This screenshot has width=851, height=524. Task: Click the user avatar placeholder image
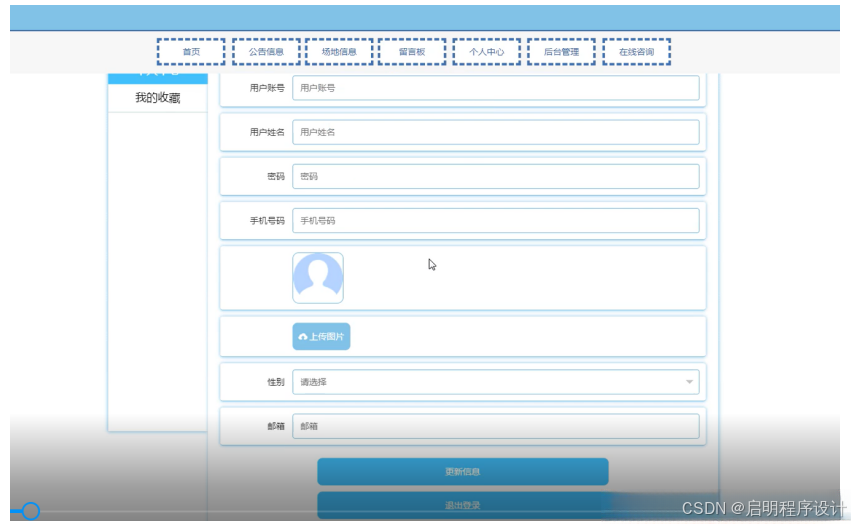tap(318, 278)
